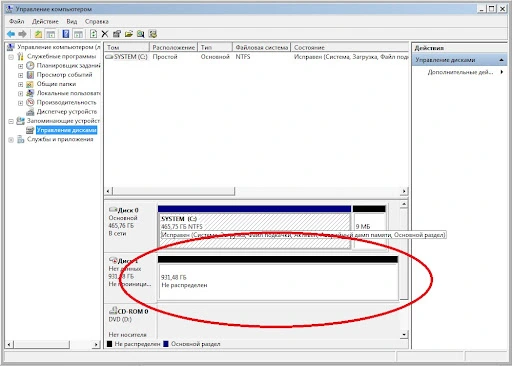This screenshot has width=512, height=366.
Task: Open the Файл menu
Action: (17, 22)
